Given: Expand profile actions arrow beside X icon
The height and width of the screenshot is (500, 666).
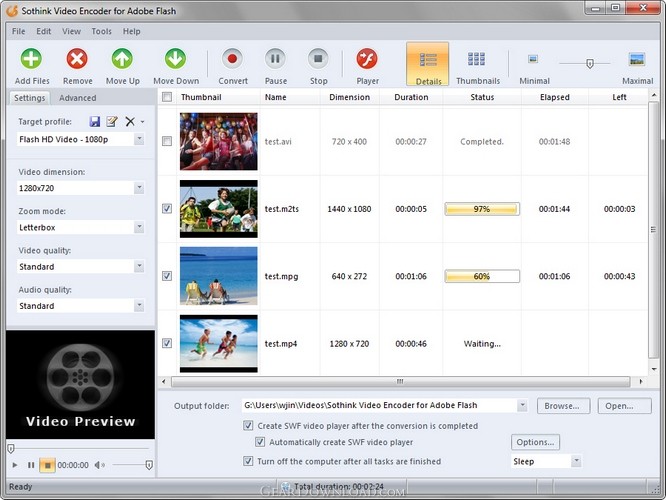Looking at the screenshot, I should [x=142, y=122].
